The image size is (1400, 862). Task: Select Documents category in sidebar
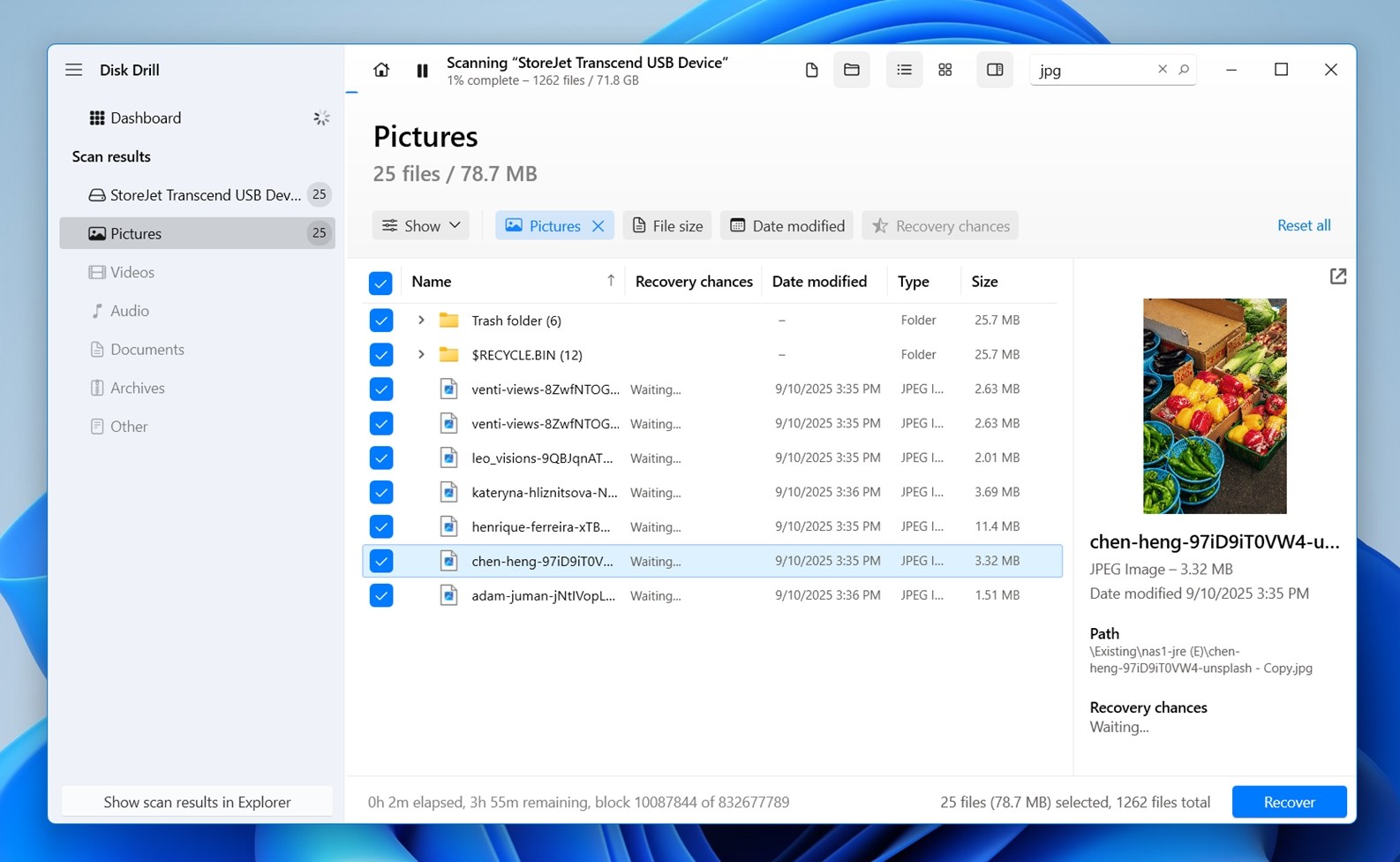point(197,349)
